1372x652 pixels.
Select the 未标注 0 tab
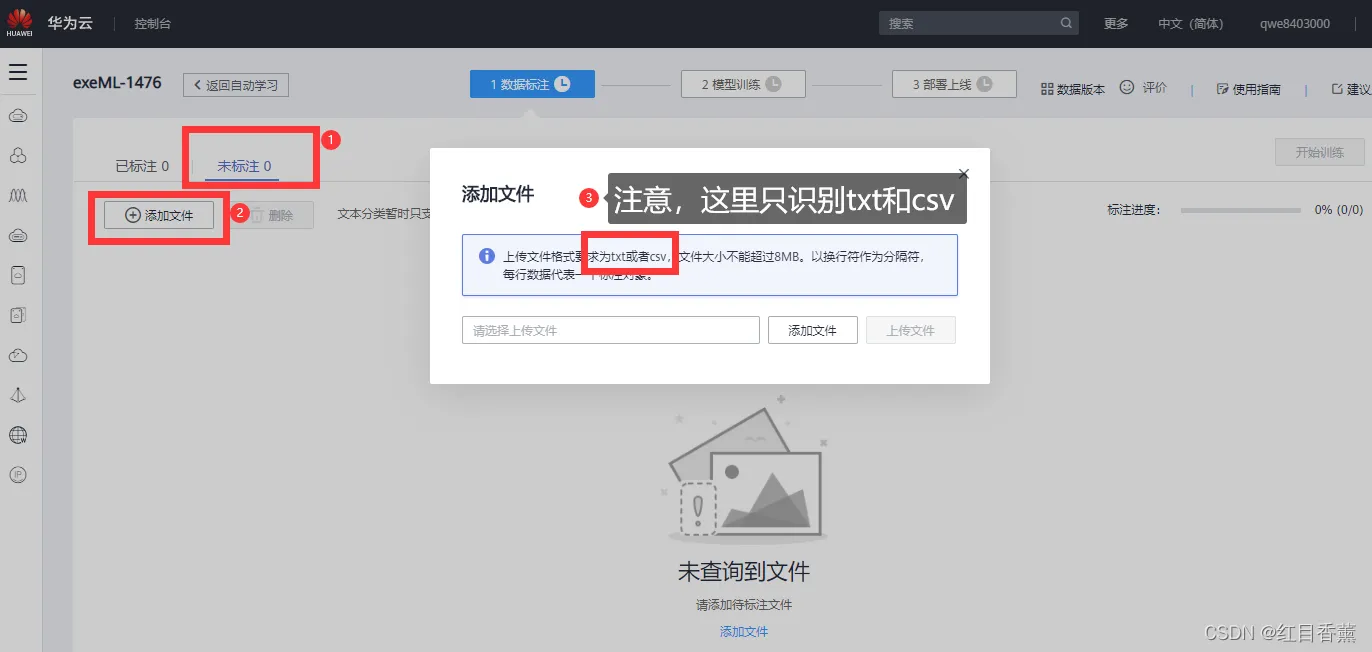tap(244, 166)
